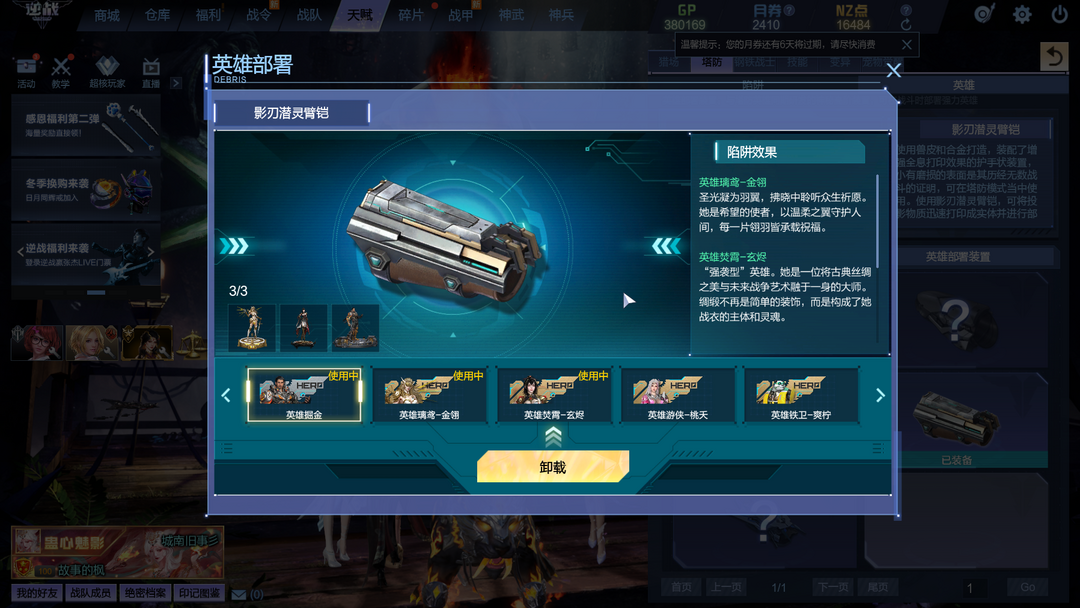The image size is (1080, 608).
Task: Select hero card 英雄璃鸢-金翎
Action: click(428, 395)
